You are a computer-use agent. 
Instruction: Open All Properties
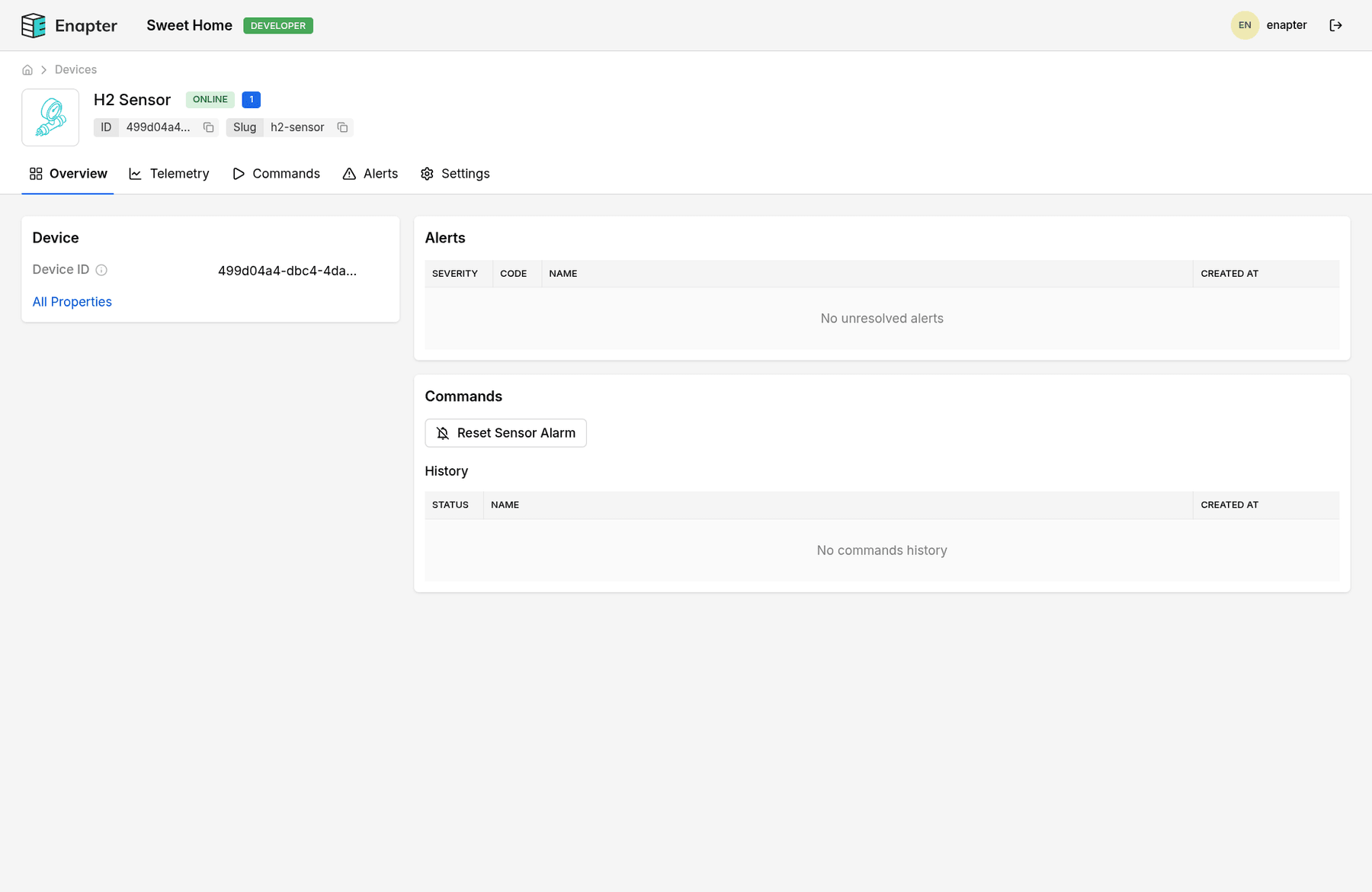click(72, 302)
